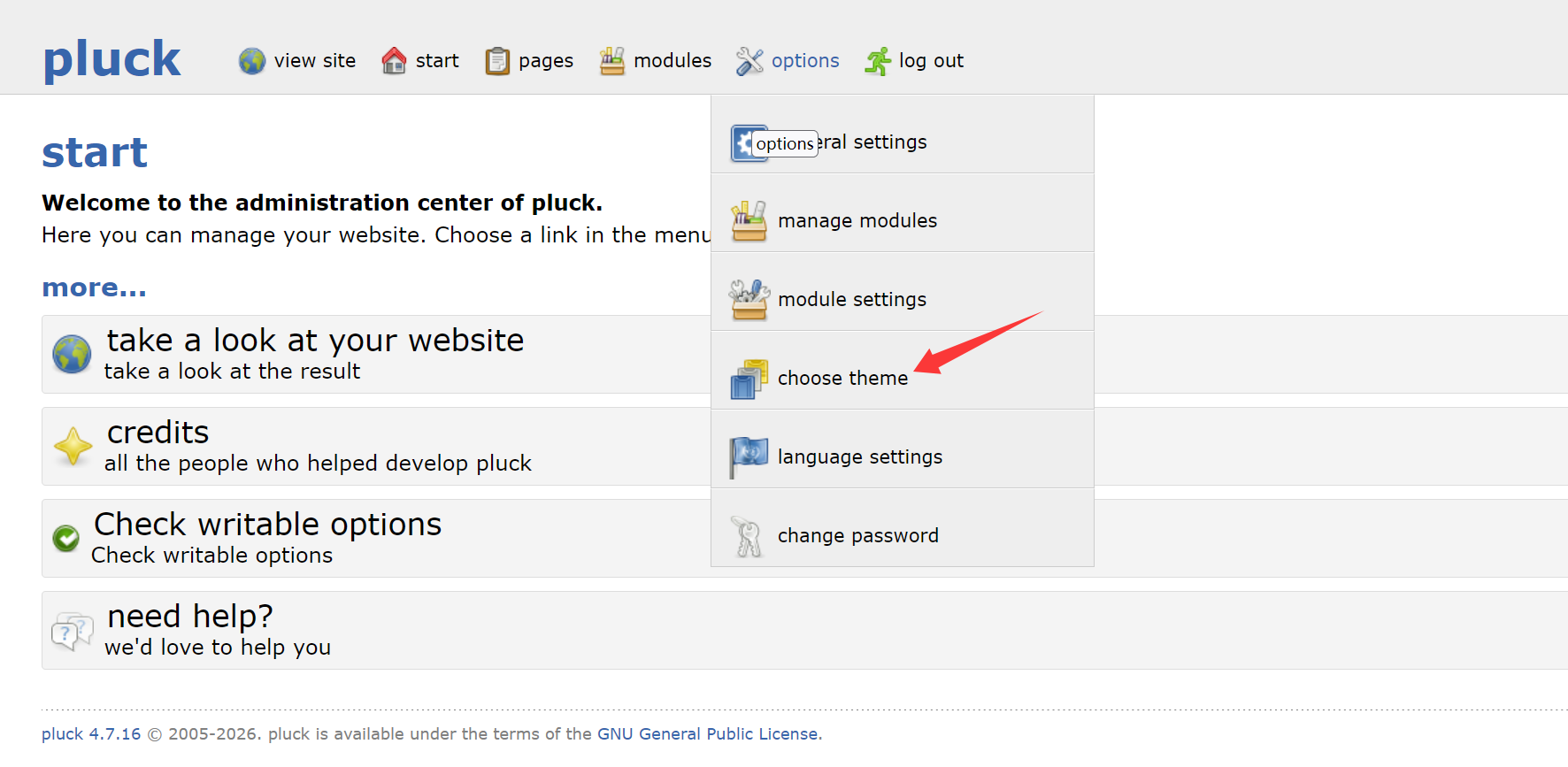This screenshot has height=767, width=1568.
Task: Click the yellow star credits icon
Action: click(x=73, y=446)
